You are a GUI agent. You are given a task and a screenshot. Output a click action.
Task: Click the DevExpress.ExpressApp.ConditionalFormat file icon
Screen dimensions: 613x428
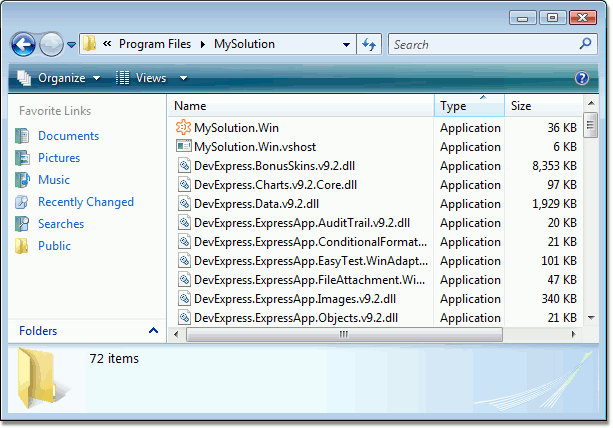click(x=184, y=241)
